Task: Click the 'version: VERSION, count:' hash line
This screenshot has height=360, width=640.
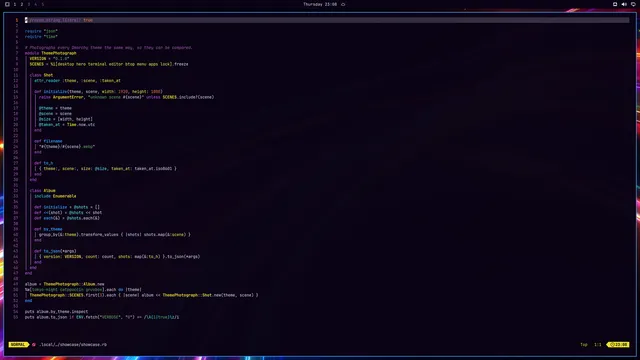Action: coord(120,257)
